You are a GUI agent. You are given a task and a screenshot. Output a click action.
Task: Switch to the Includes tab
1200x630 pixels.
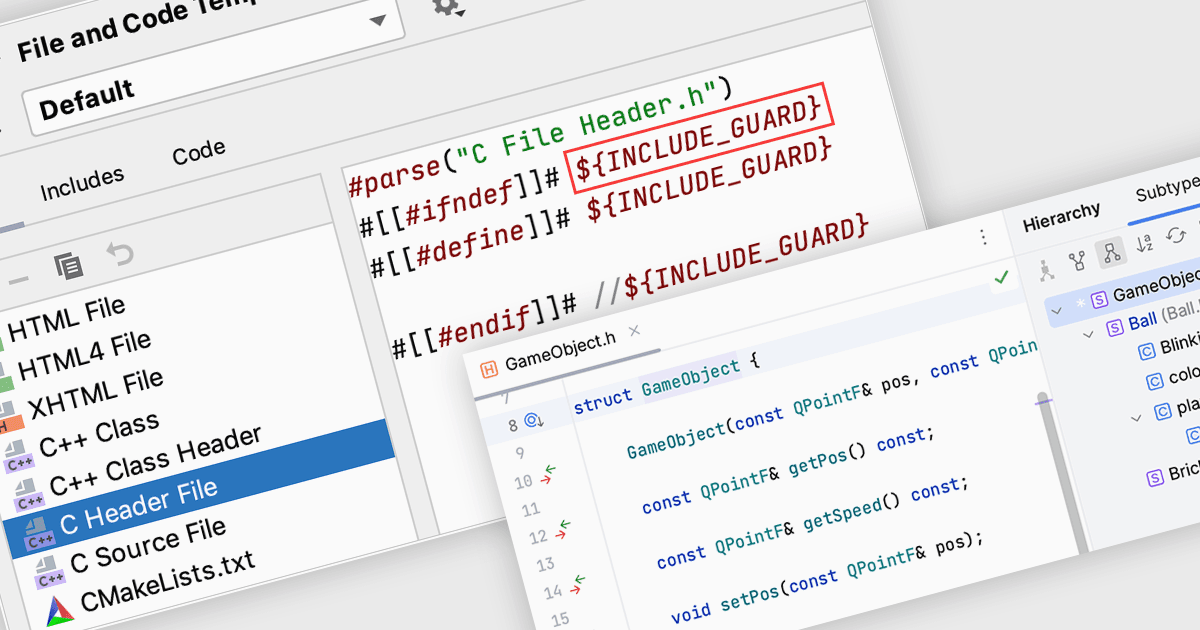(82, 182)
